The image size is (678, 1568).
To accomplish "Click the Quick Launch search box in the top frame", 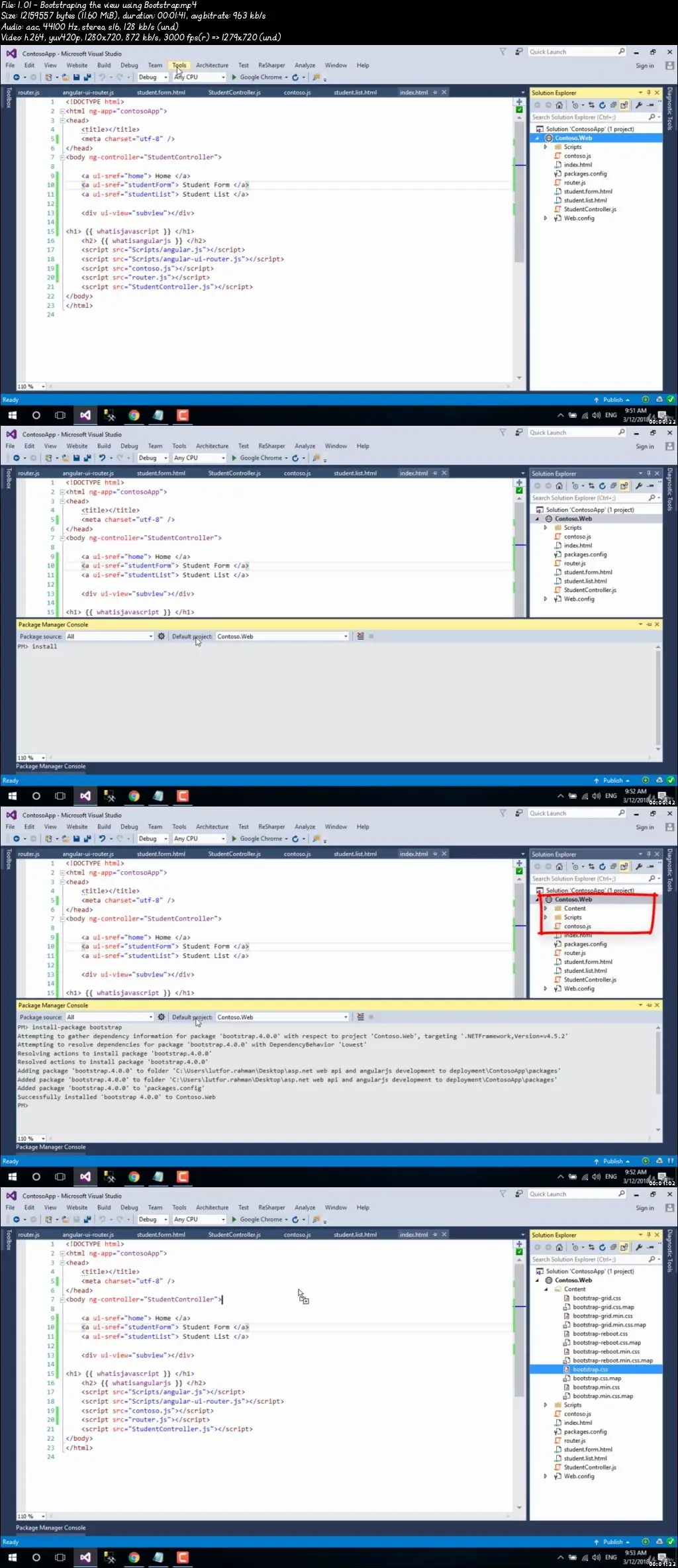I will tap(577, 52).
